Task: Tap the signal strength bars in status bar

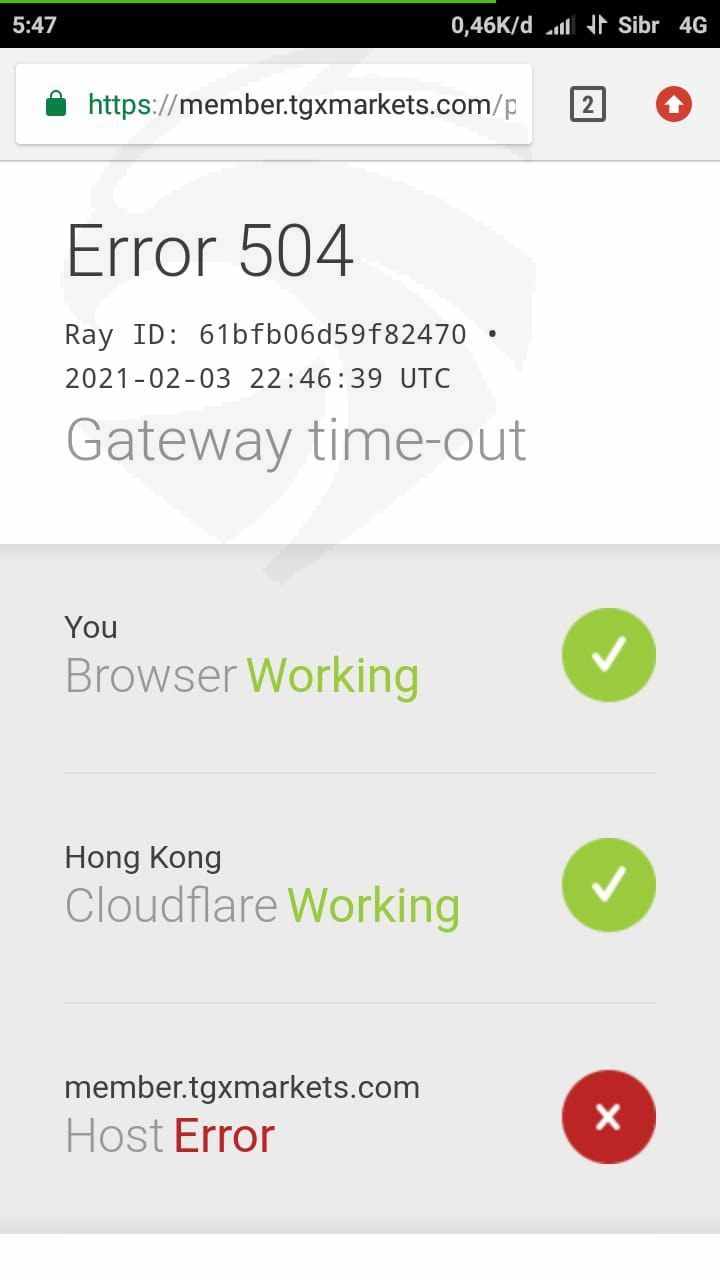Action: coord(560,26)
